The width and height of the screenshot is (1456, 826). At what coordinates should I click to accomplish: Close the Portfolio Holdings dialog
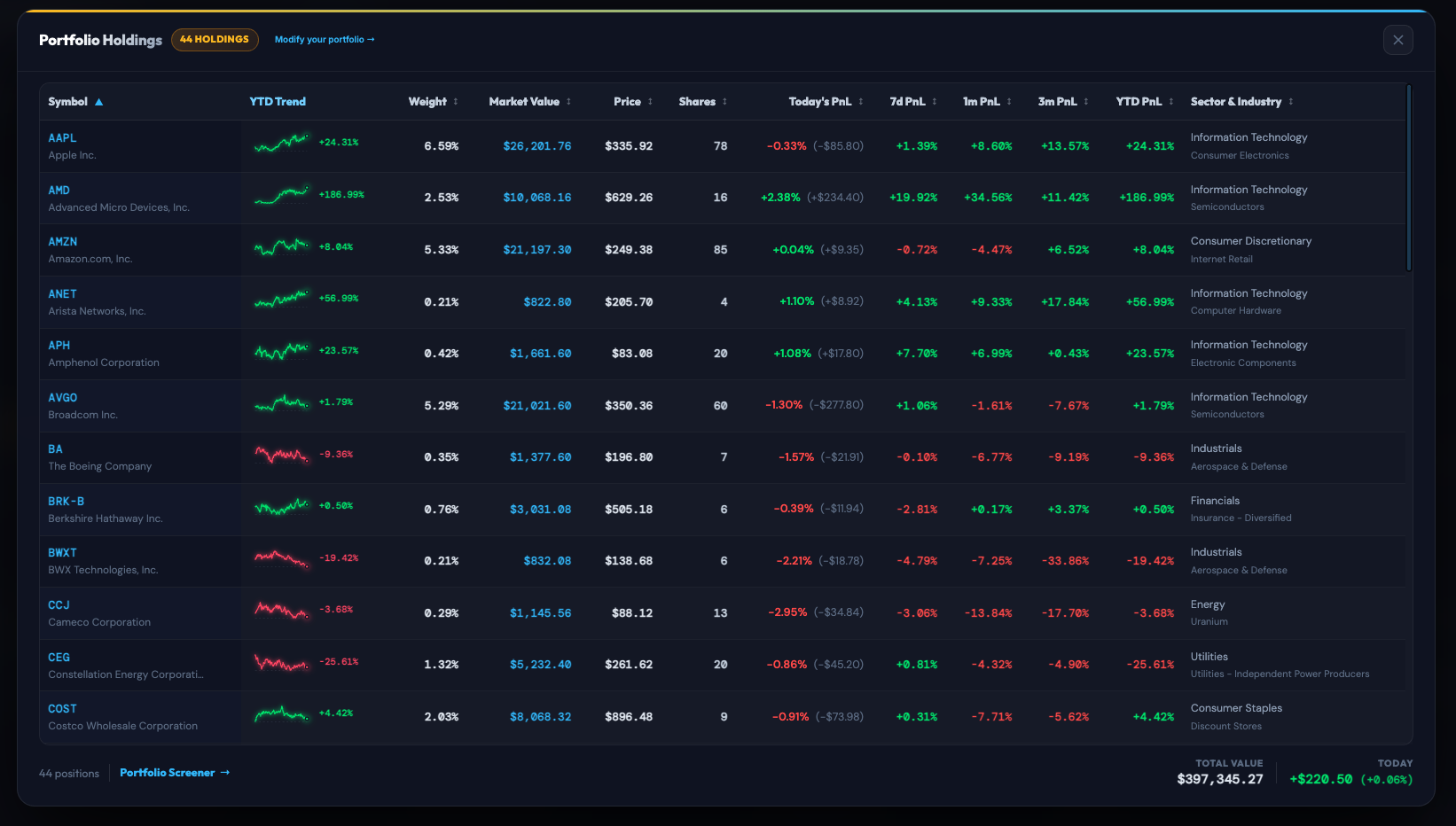[1397, 40]
